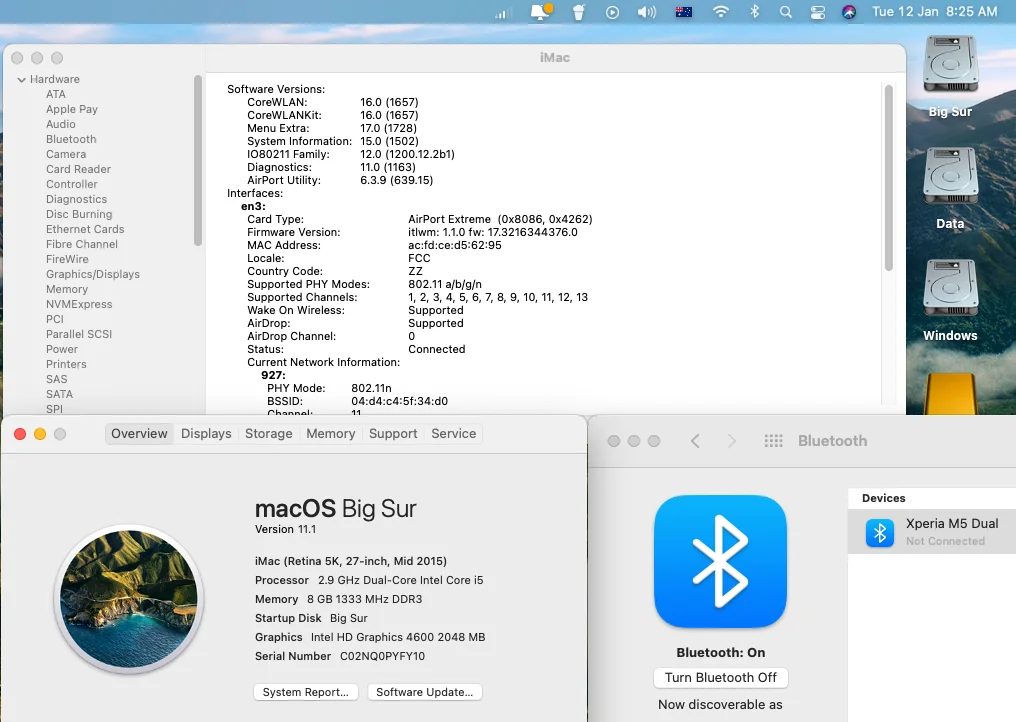
Task: Select Memory in the Hardware sidebar
Action: click(67, 289)
